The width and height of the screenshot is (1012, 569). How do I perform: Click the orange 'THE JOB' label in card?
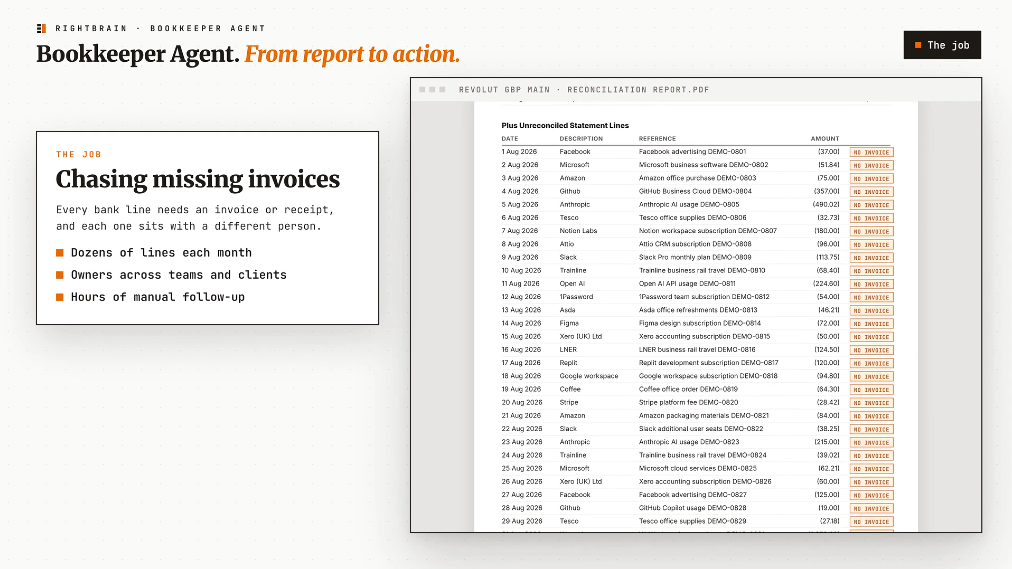click(79, 154)
